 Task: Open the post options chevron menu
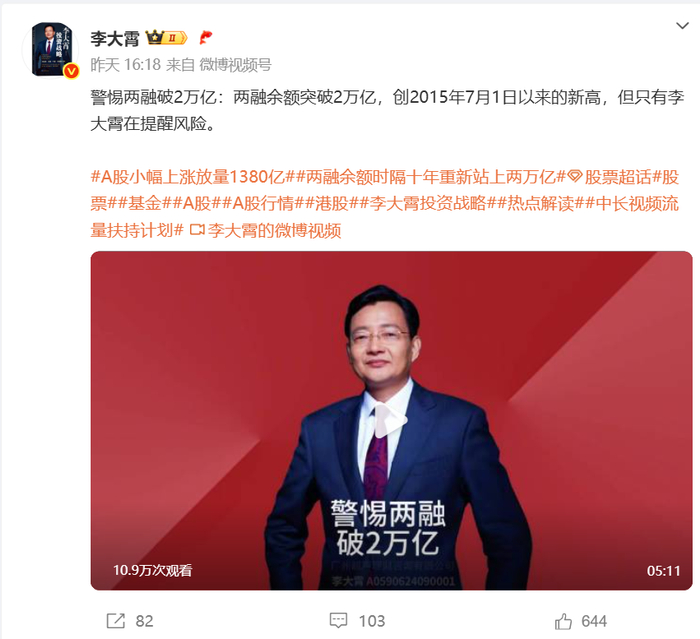[682, 26]
